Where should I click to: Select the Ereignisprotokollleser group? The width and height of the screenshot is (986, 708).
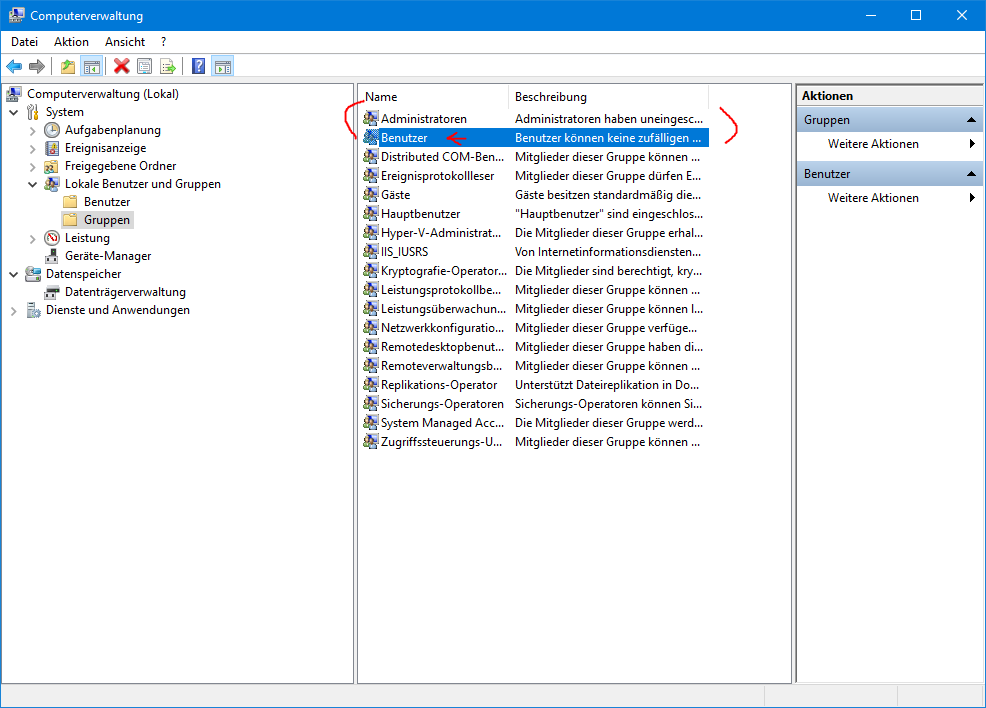(x=437, y=175)
